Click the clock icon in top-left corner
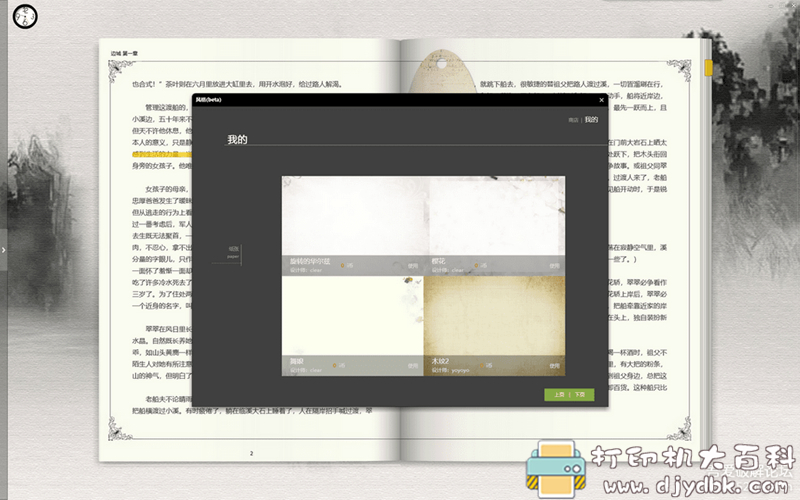800x500 pixels. tap(25, 16)
